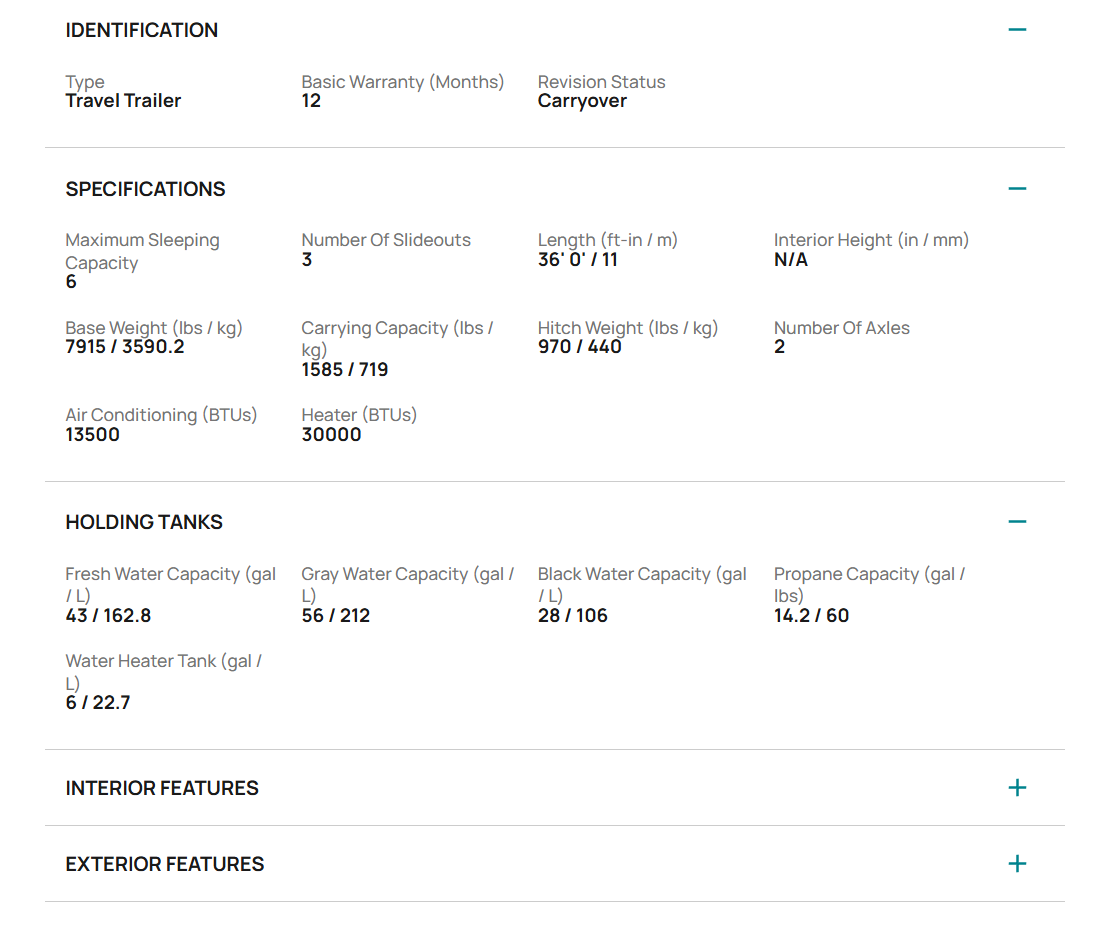
Task: Collapse Identification section via minus icon
Action: (x=1017, y=30)
